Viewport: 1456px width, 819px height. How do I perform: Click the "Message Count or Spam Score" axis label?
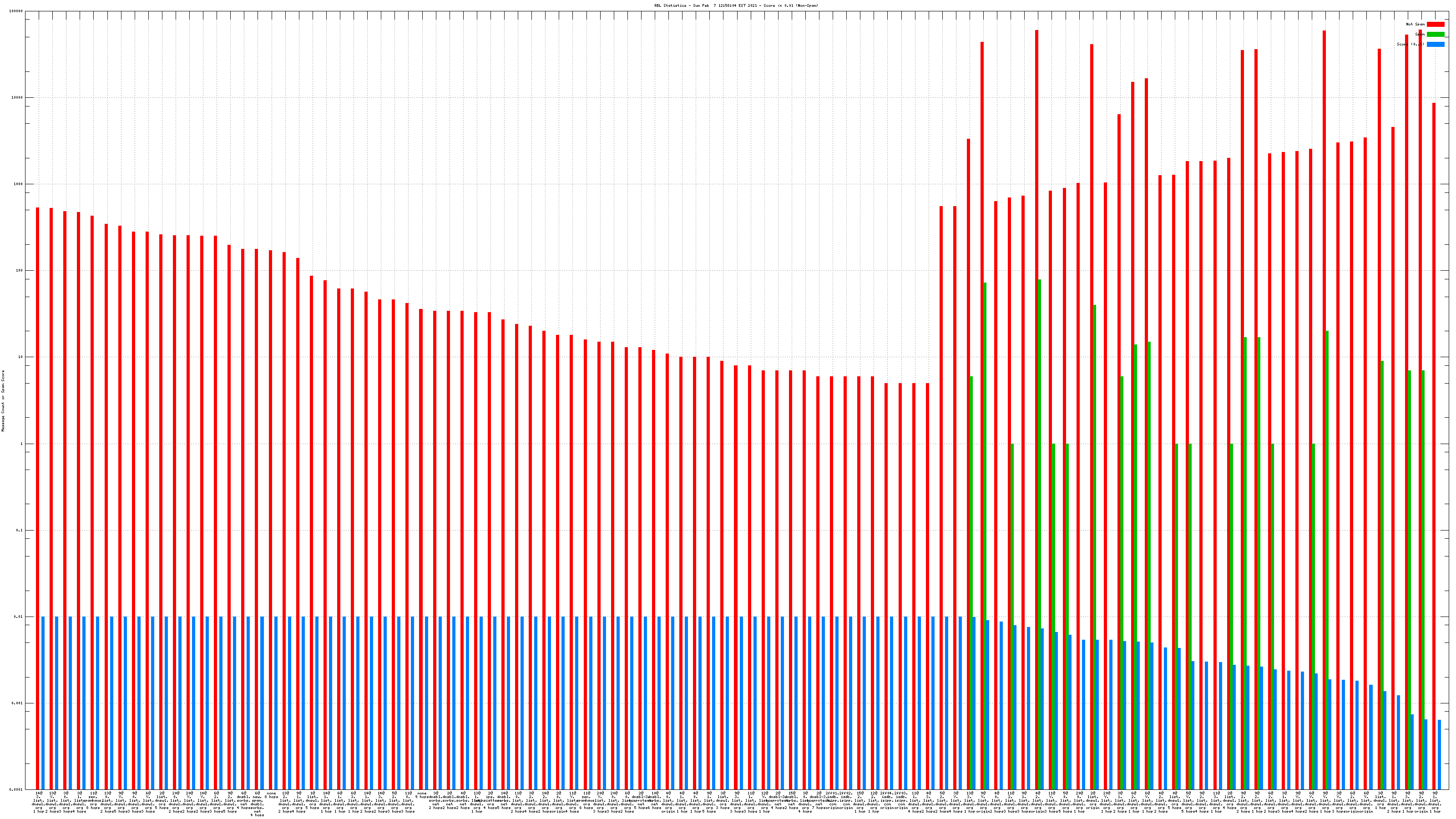pyautogui.click(x=3, y=401)
